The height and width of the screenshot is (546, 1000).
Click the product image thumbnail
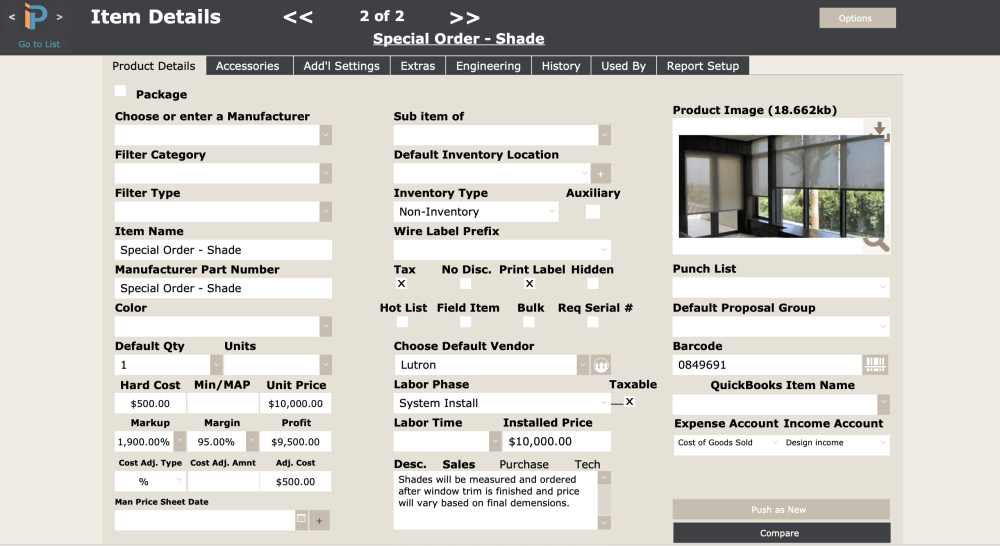click(x=781, y=186)
